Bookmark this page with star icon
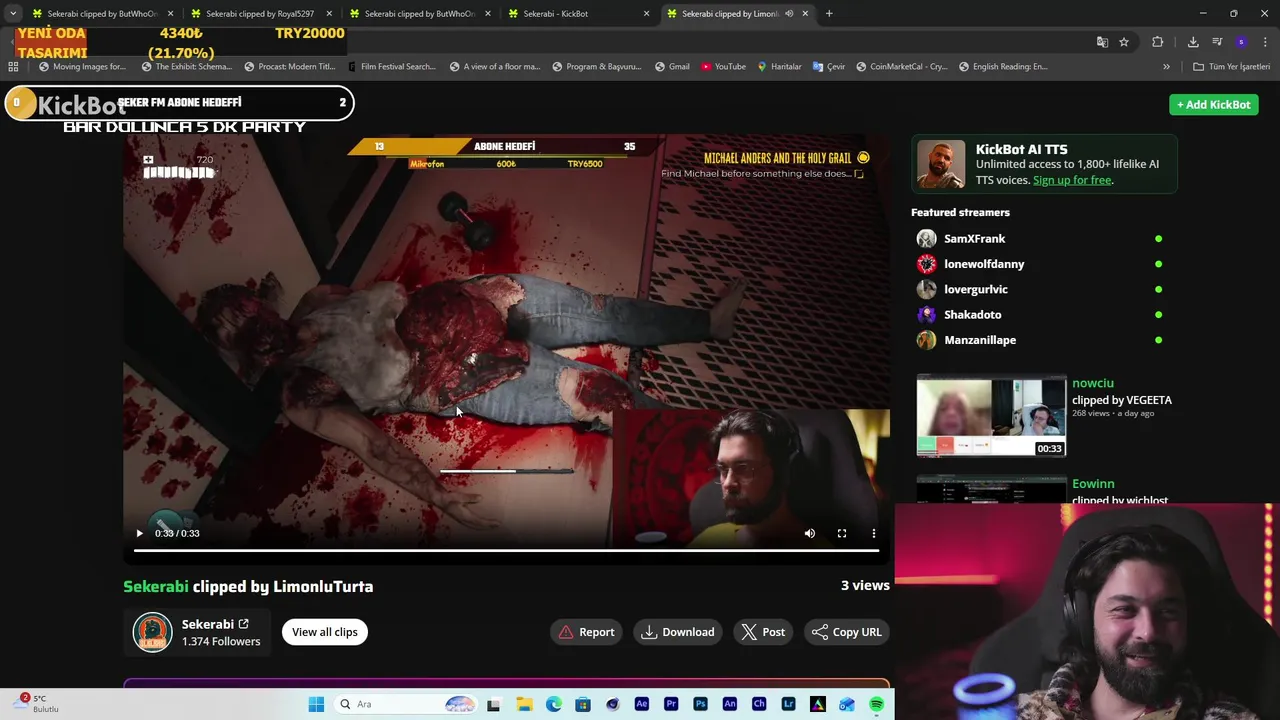 coord(1124,42)
